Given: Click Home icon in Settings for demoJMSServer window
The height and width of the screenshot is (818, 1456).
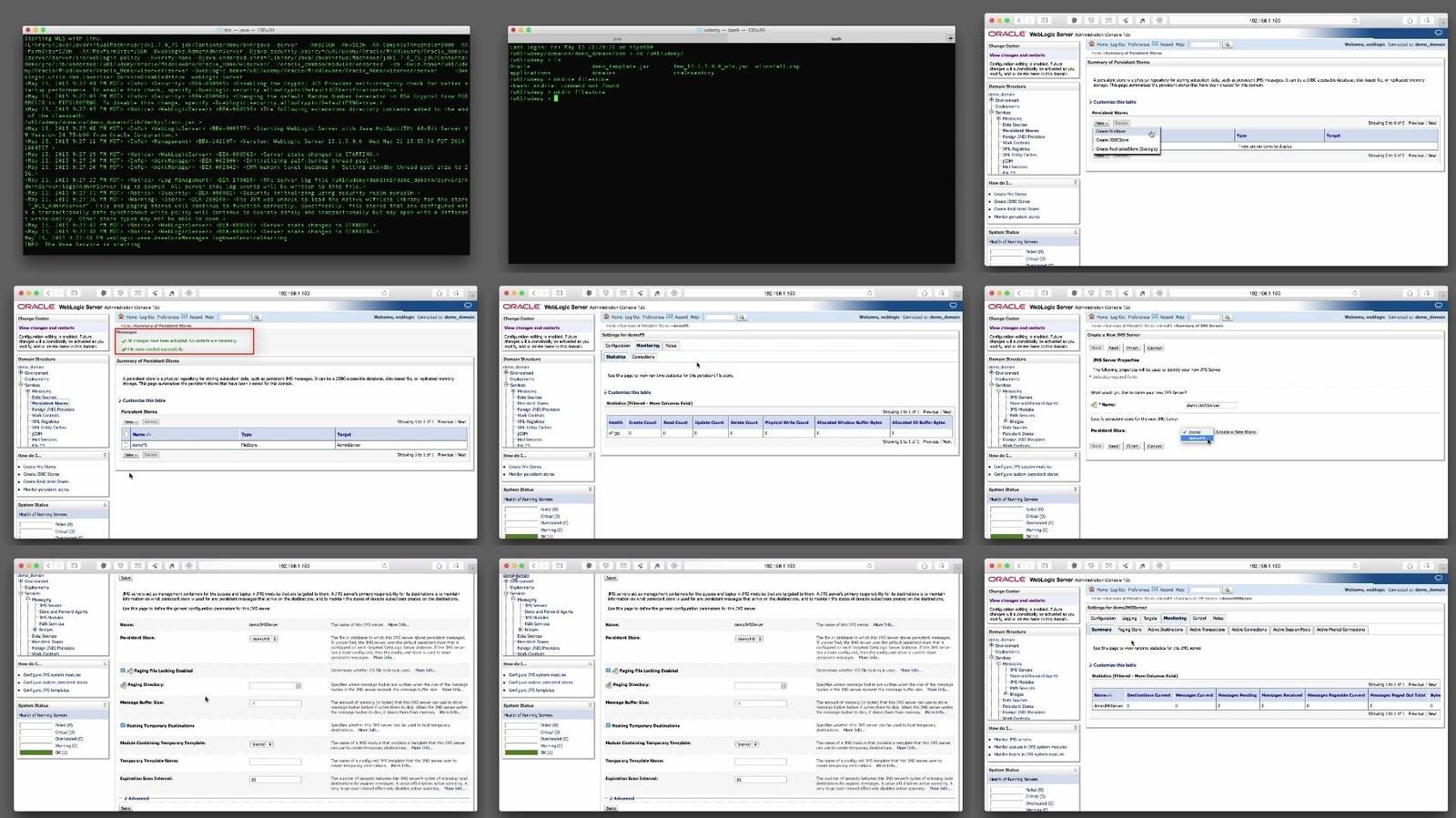Looking at the screenshot, I should pos(1094,591).
